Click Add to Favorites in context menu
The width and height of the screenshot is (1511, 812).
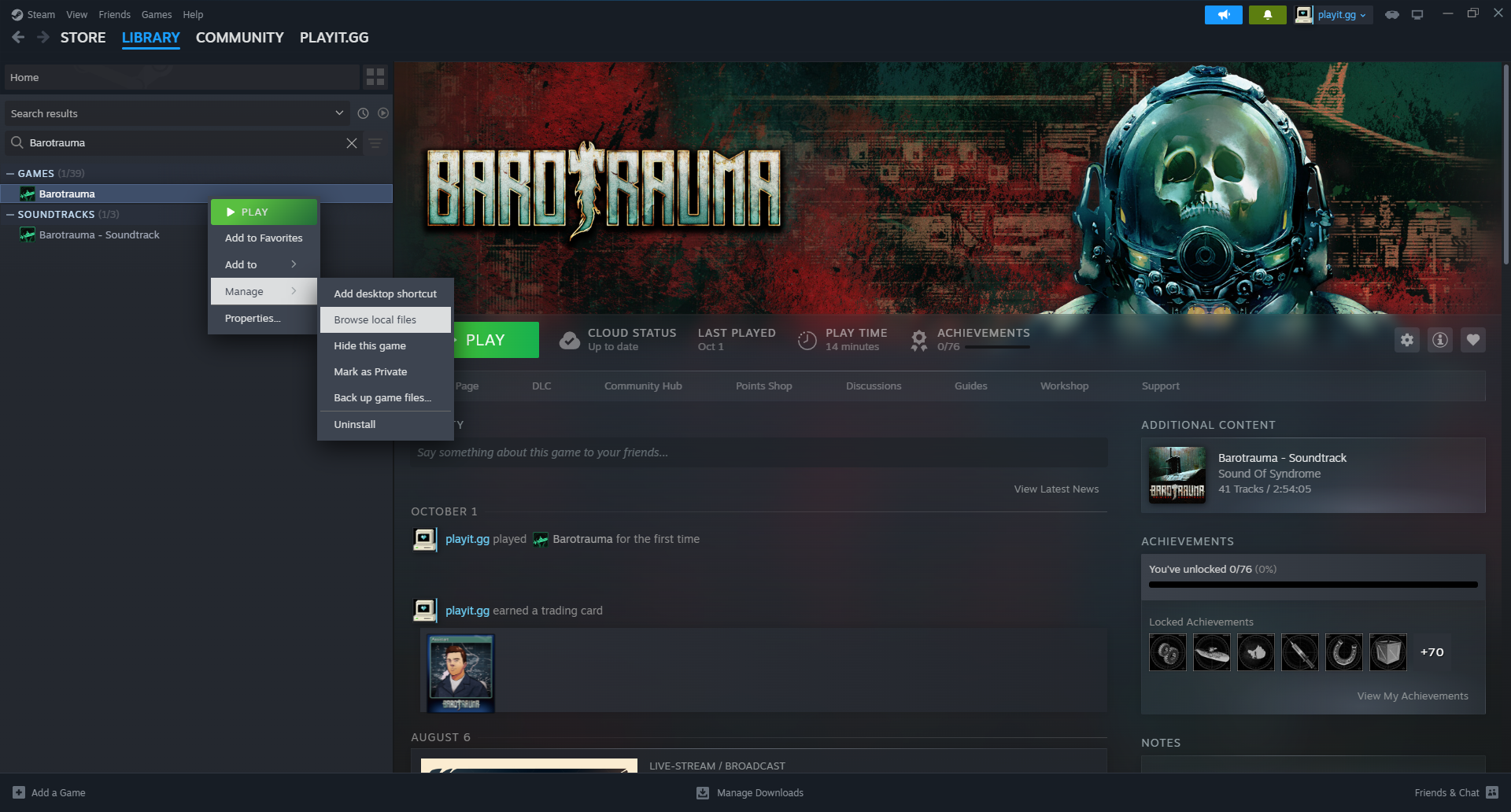(264, 238)
